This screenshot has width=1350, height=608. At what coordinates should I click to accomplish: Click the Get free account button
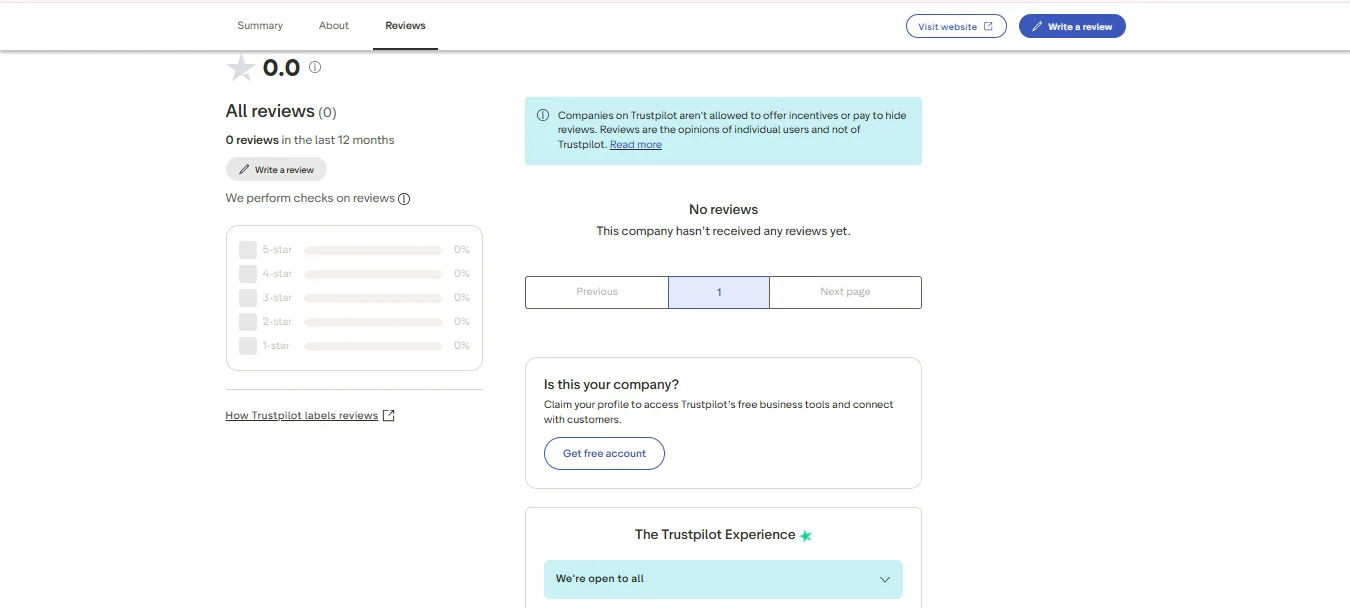tap(604, 453)
